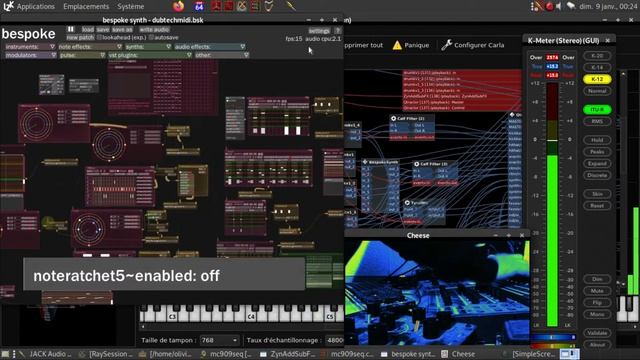Open the instruments dropdown
640x360 pixels.
click(x=30, y=47)
